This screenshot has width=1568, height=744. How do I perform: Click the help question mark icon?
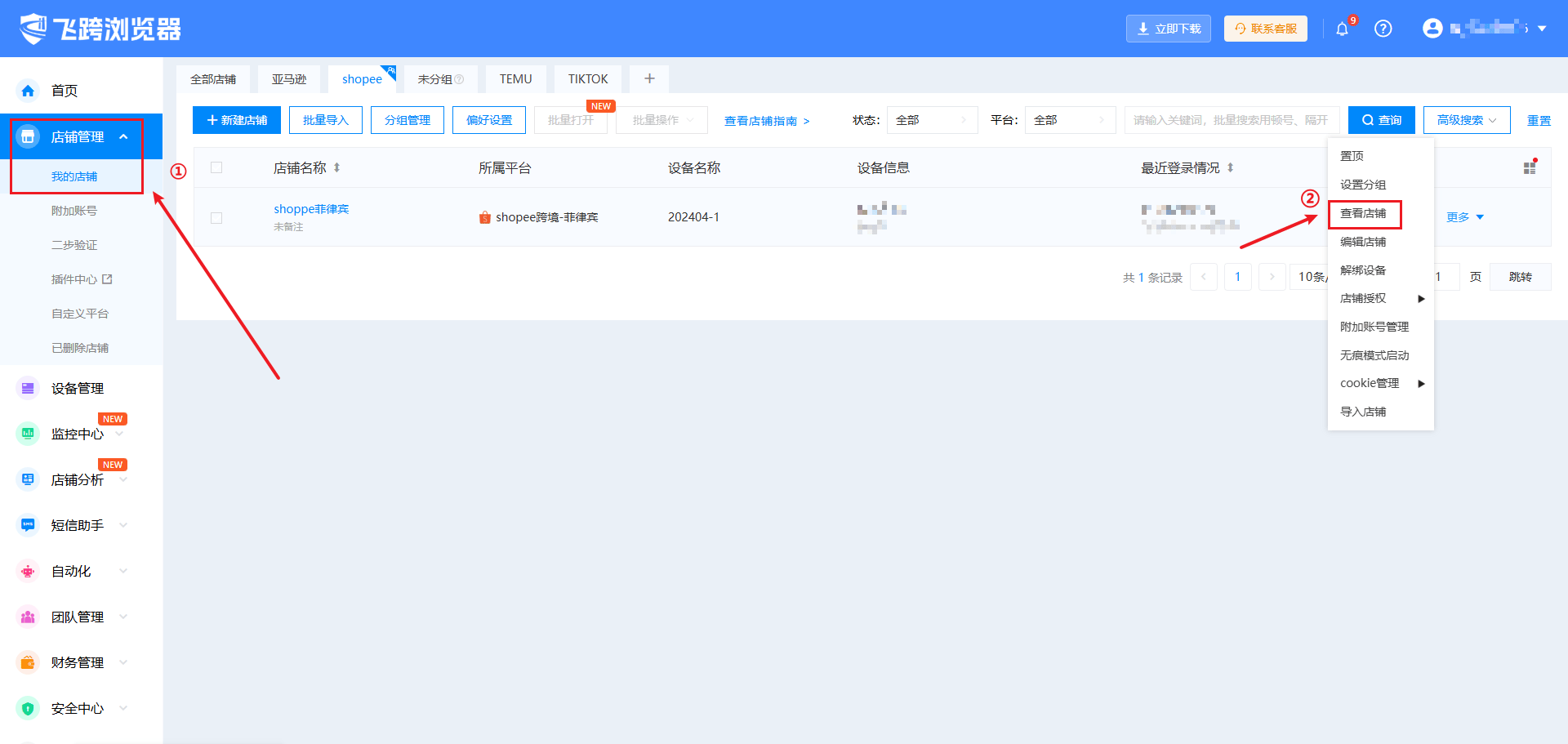tap(1383, 29)
